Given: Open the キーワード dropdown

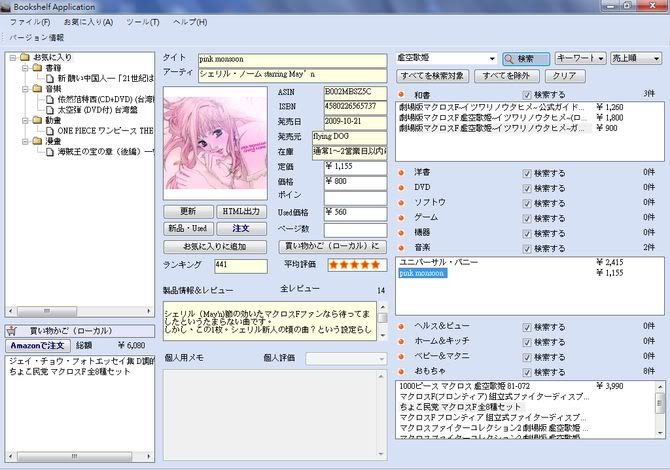Looking at the screenshot, I should coord(580,58).
